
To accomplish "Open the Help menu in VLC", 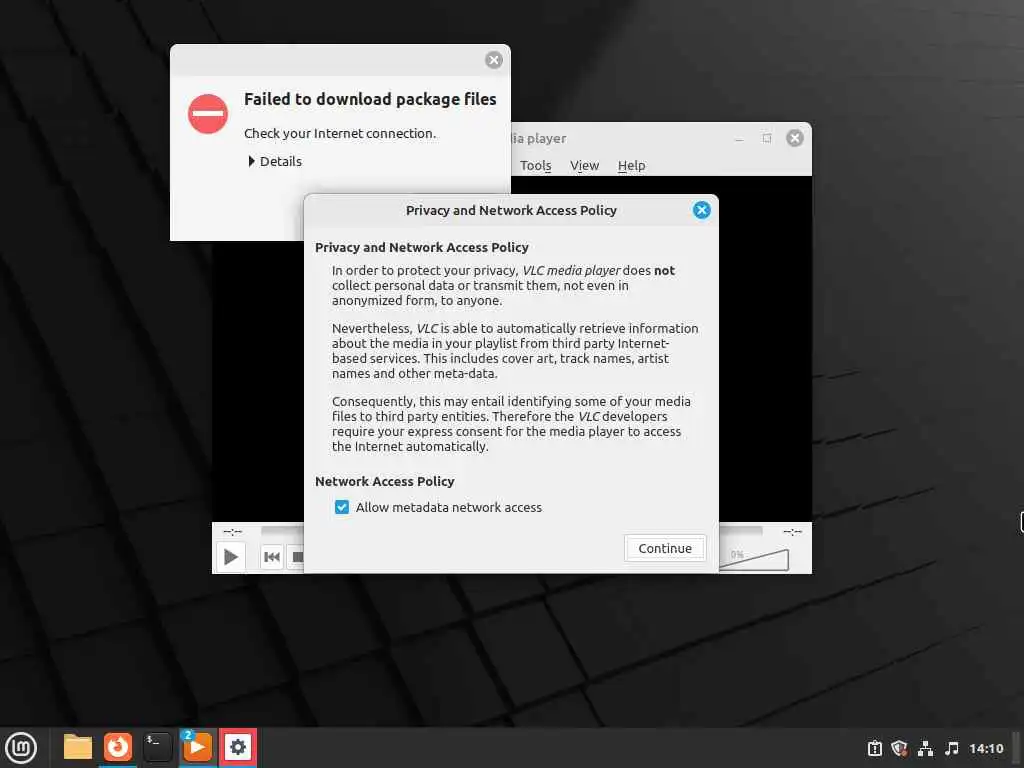I will (x=632, y=166).
